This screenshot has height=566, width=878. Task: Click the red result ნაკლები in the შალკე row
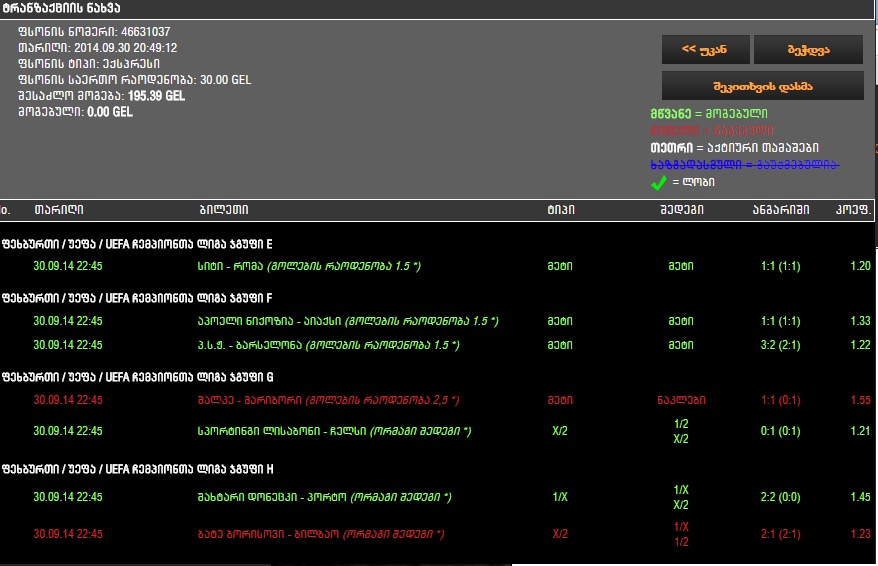[681, 400]
